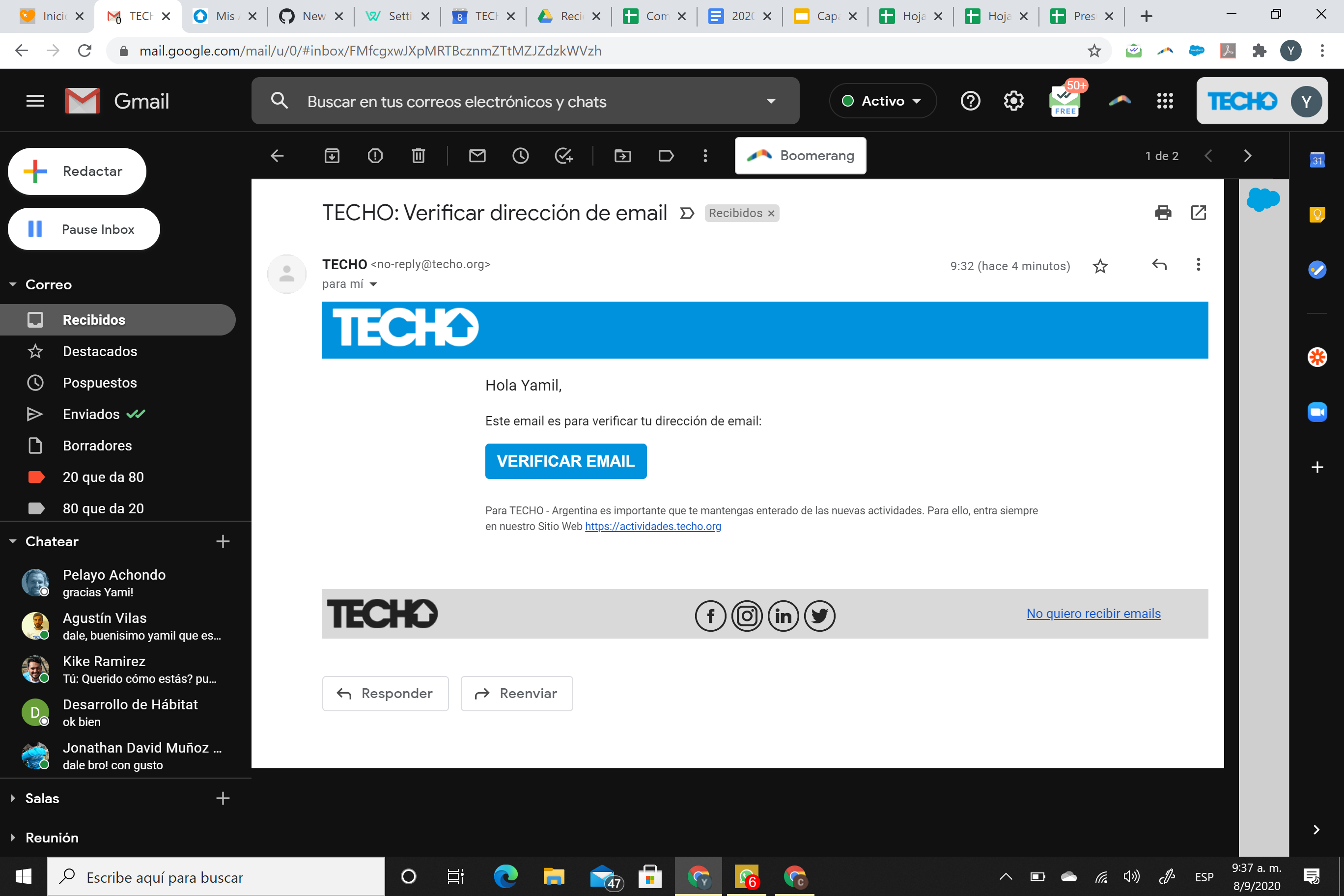
Task: Open the actividades.techo.org link
Action: (652, 526)
